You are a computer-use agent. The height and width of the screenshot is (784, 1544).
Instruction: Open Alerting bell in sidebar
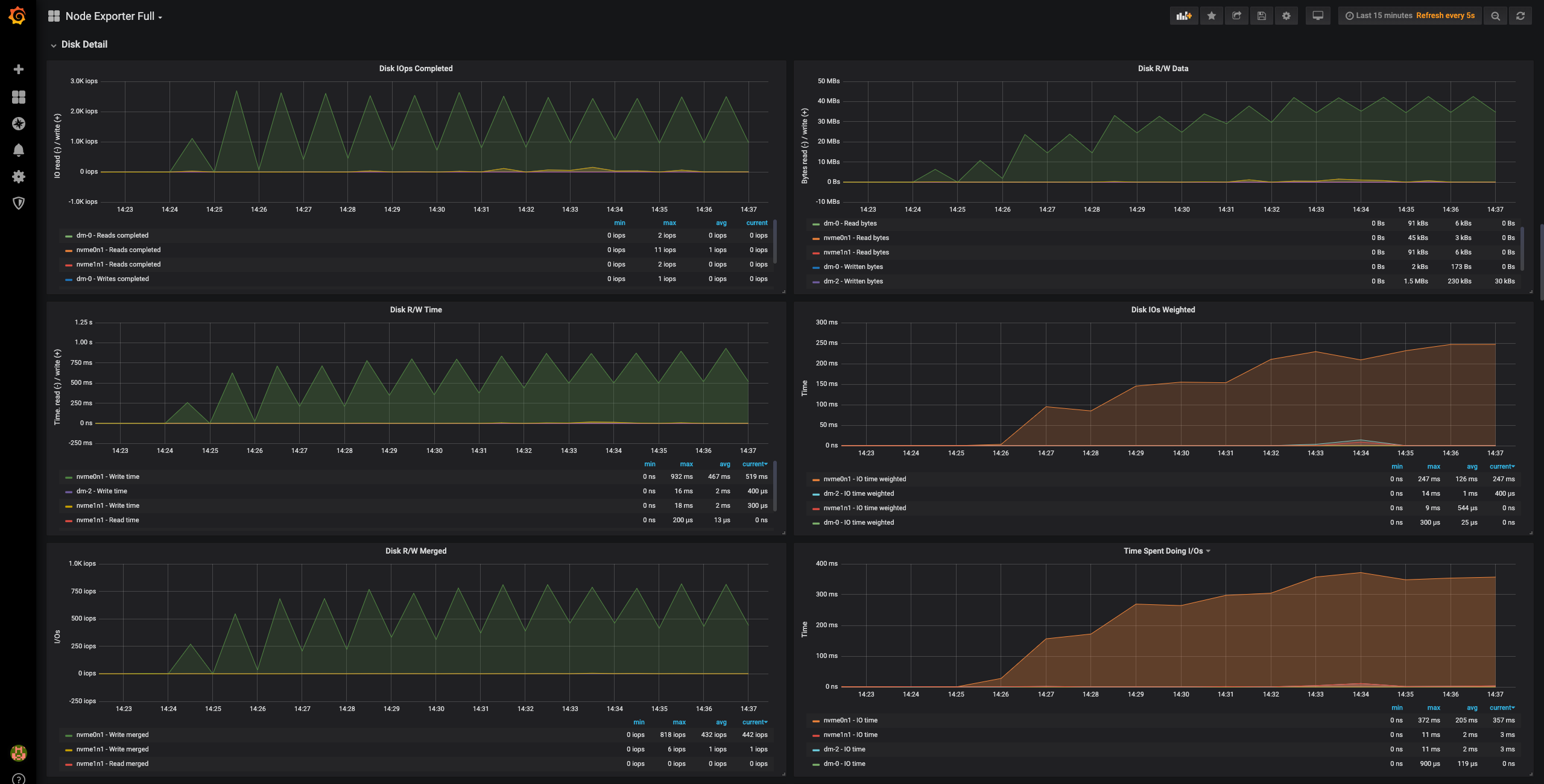coord(19,150)
